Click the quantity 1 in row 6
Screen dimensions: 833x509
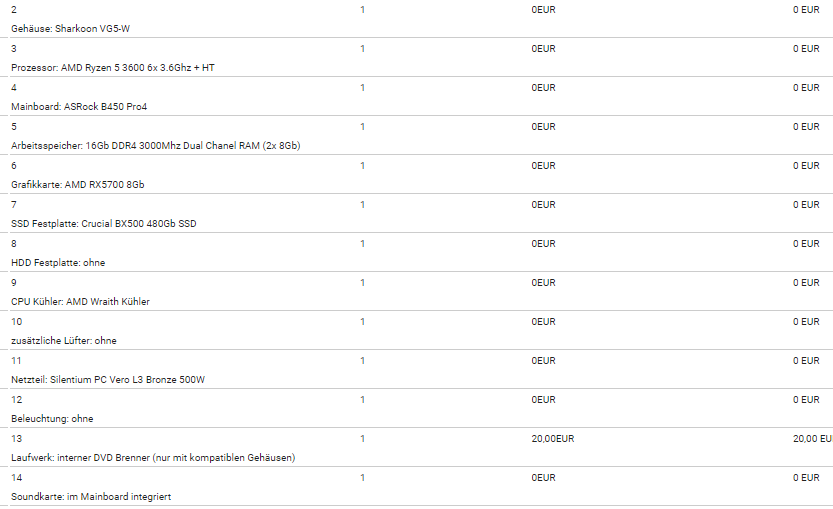coord(362,166)
